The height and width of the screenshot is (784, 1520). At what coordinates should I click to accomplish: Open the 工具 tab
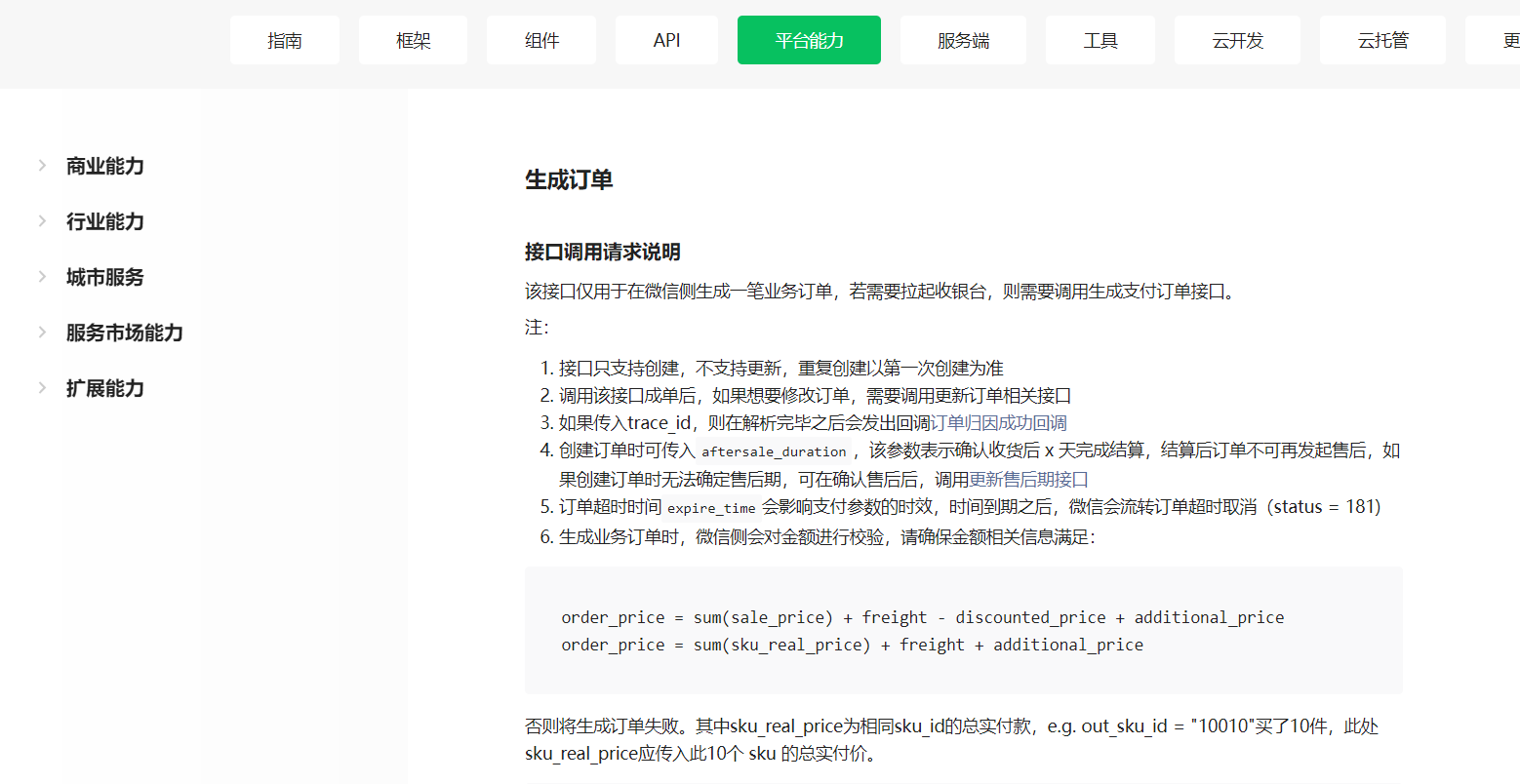pyautogui.click(x=1100, y=40)
